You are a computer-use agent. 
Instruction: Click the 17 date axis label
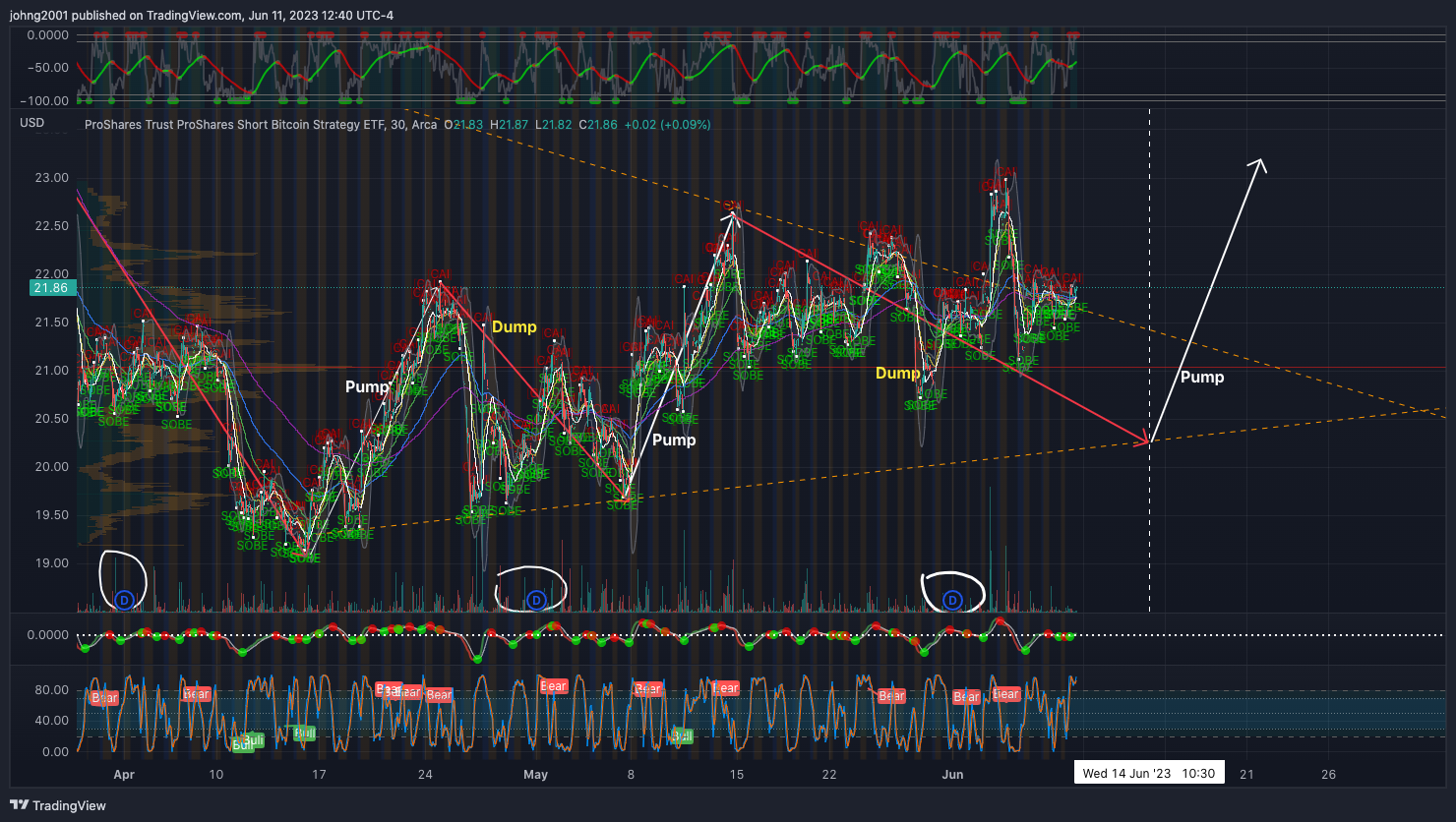coord(319,774)
